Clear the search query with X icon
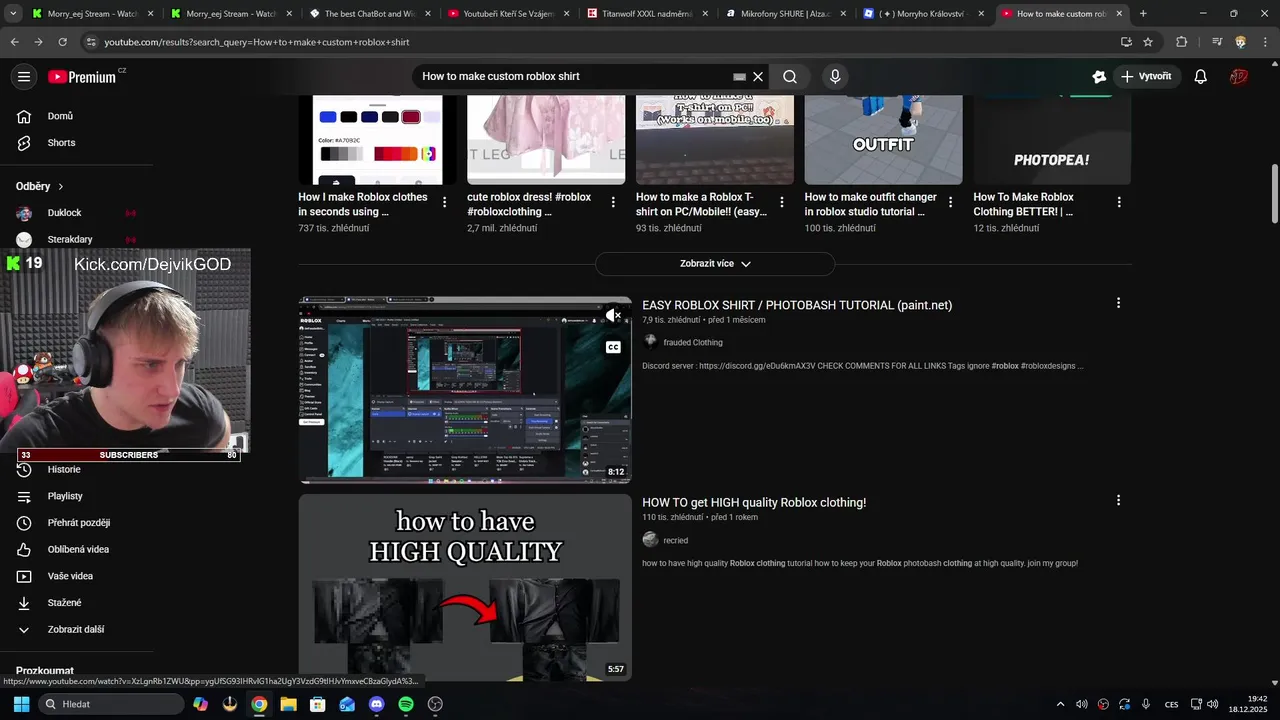1280x720 pixels. click(x=758, y=77)
